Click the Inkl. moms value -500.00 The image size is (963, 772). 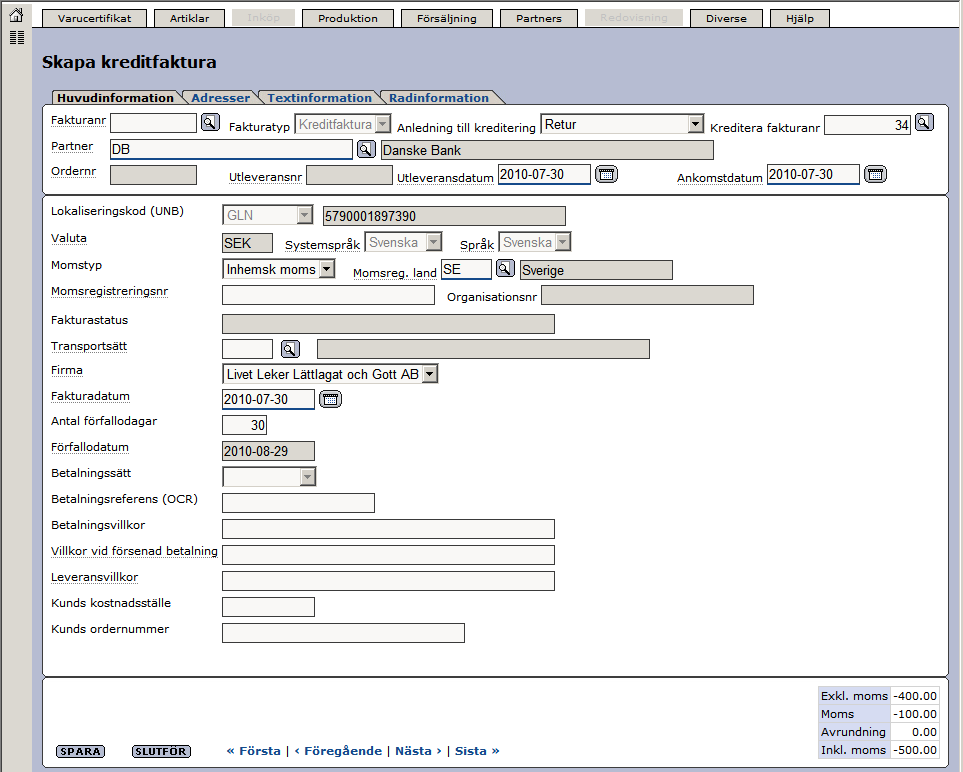[x=914, y=750]
